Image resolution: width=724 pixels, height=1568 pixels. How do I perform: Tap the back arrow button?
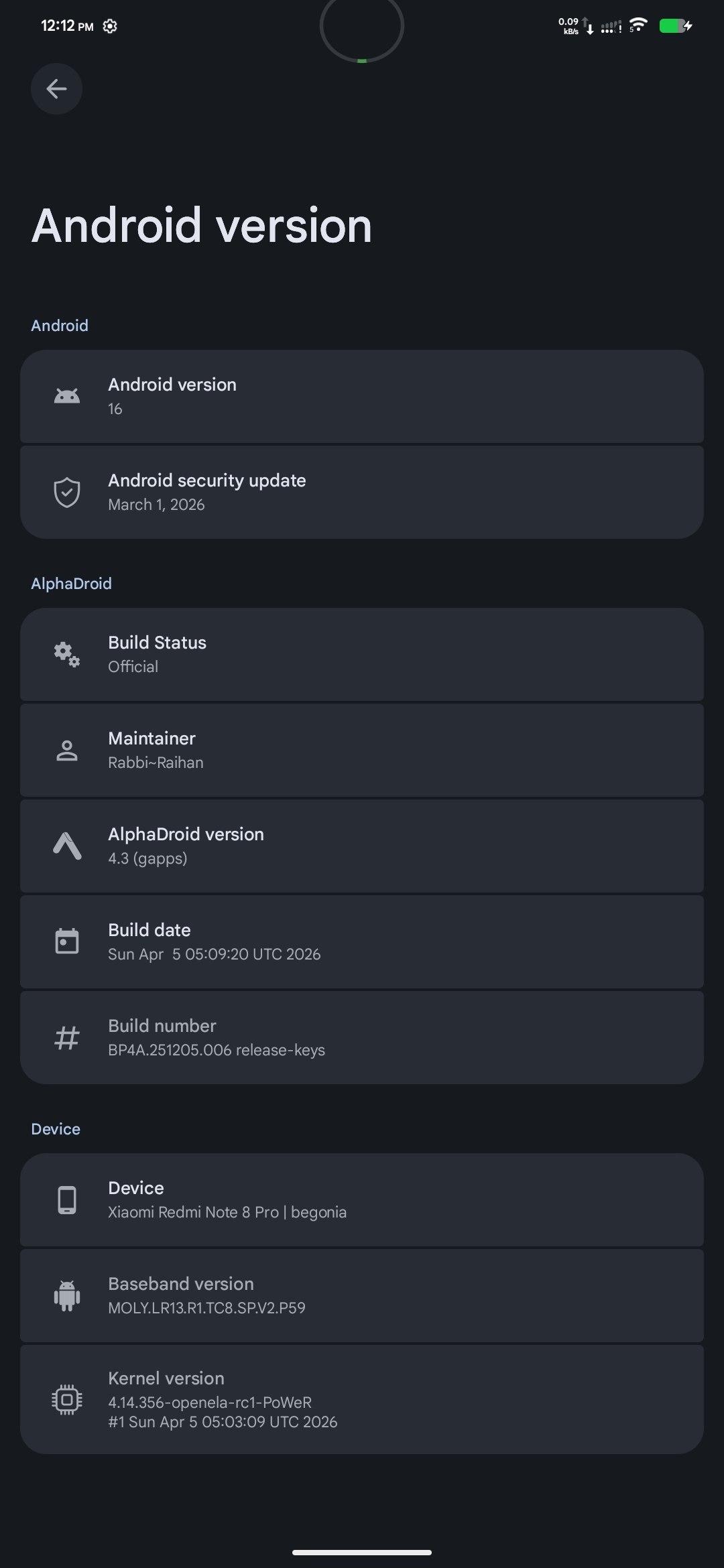56,88
